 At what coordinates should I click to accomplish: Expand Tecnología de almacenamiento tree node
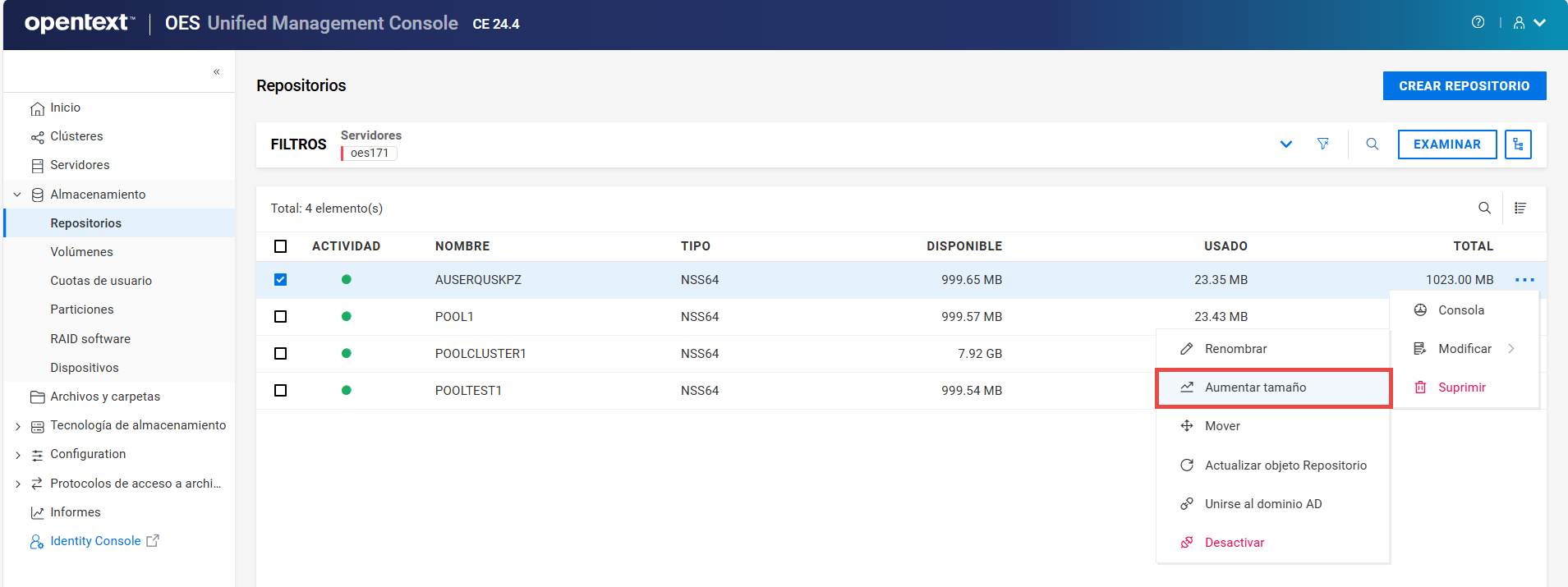18,426
